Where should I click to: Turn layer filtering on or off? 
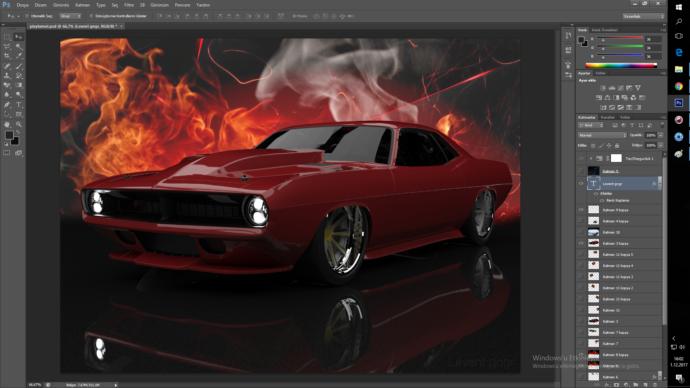(x=662, y=124)
